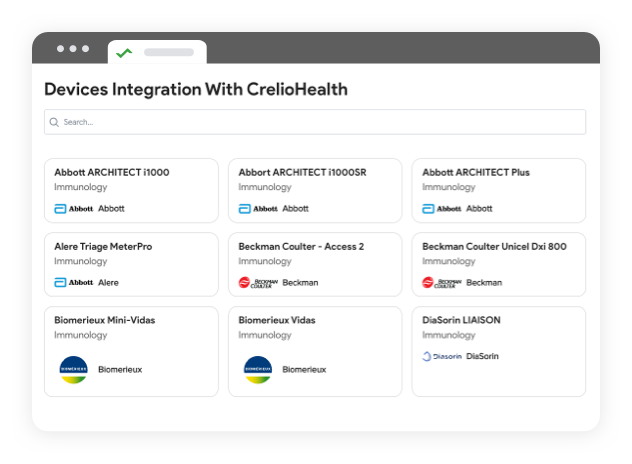This screenshot has width=632, height=464.
Task: Click Beckman Coulter logo in Unicel Dxi 800 card
Action: pyautogui.click(x=442, y=283)
